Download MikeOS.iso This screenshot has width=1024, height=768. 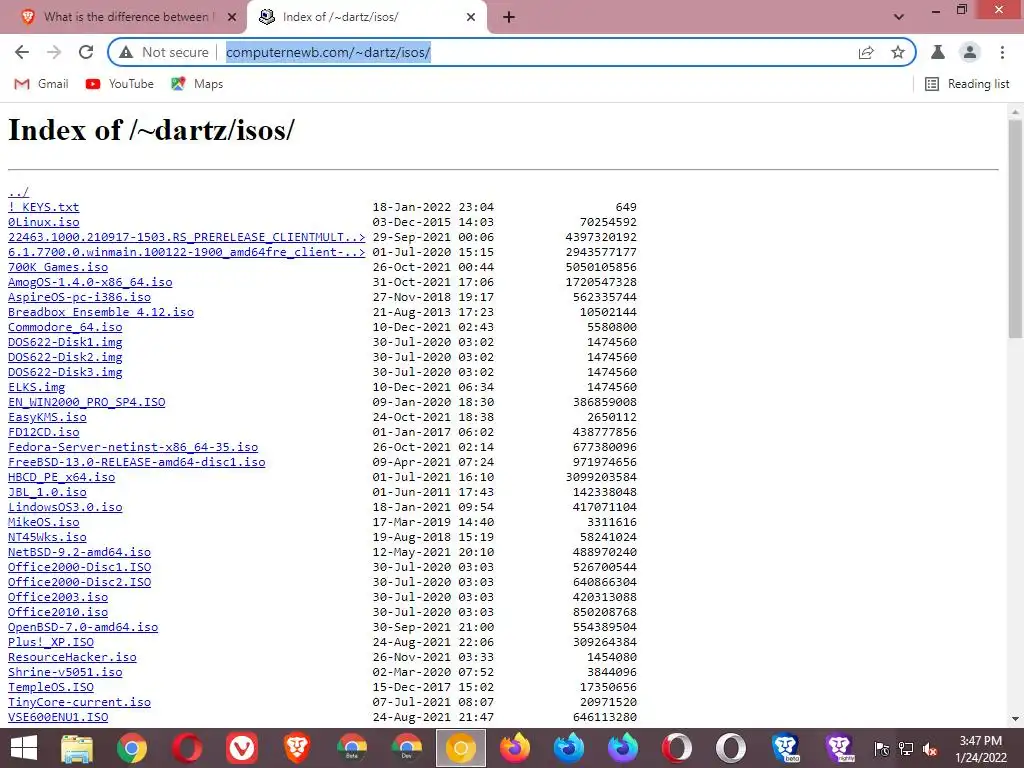pyautogui.click(x=43, y=522)
